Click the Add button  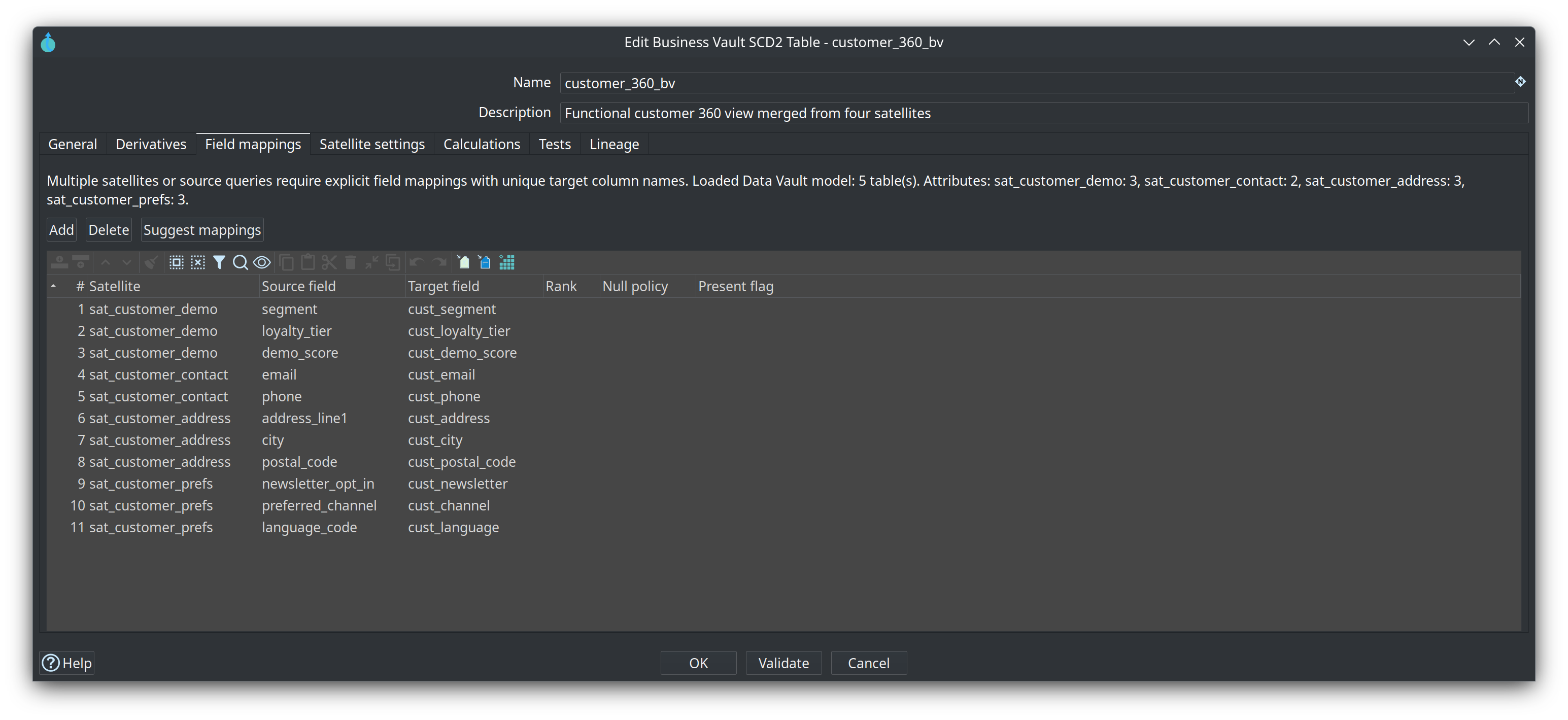pyautogui.click(x=61, y=230)
